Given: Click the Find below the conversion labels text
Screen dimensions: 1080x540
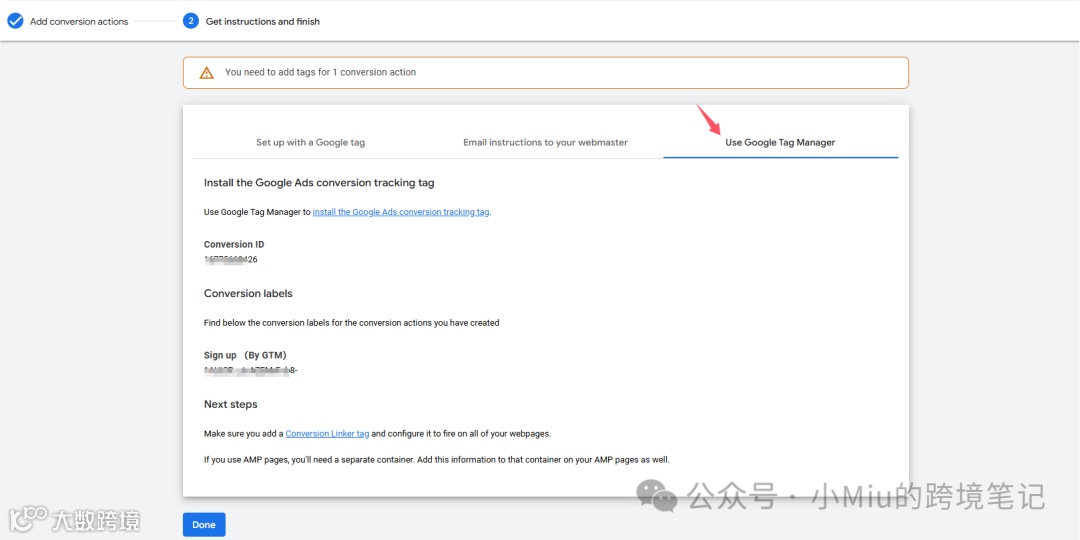Looking at the screenshot, I should tap(351, 322).
